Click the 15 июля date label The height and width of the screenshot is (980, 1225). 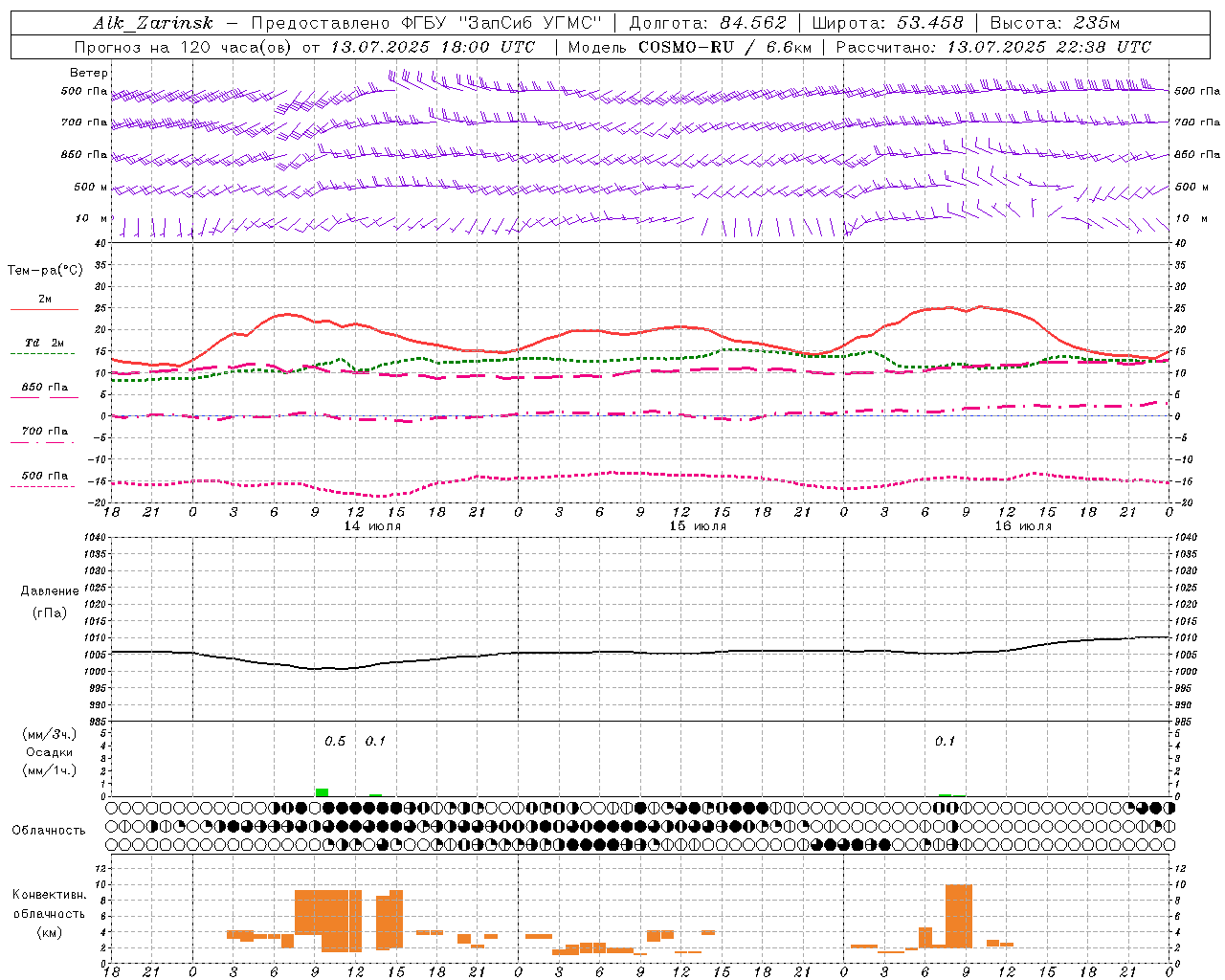[x=697, y=526]
